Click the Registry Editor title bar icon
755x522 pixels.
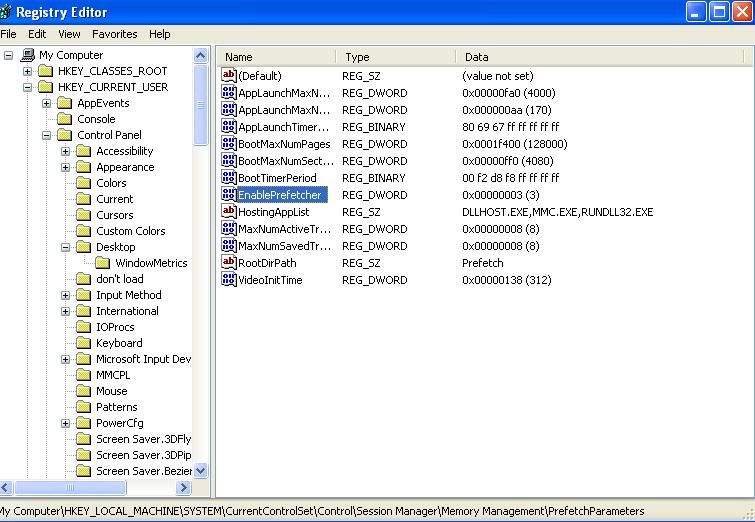pos(5,12)
